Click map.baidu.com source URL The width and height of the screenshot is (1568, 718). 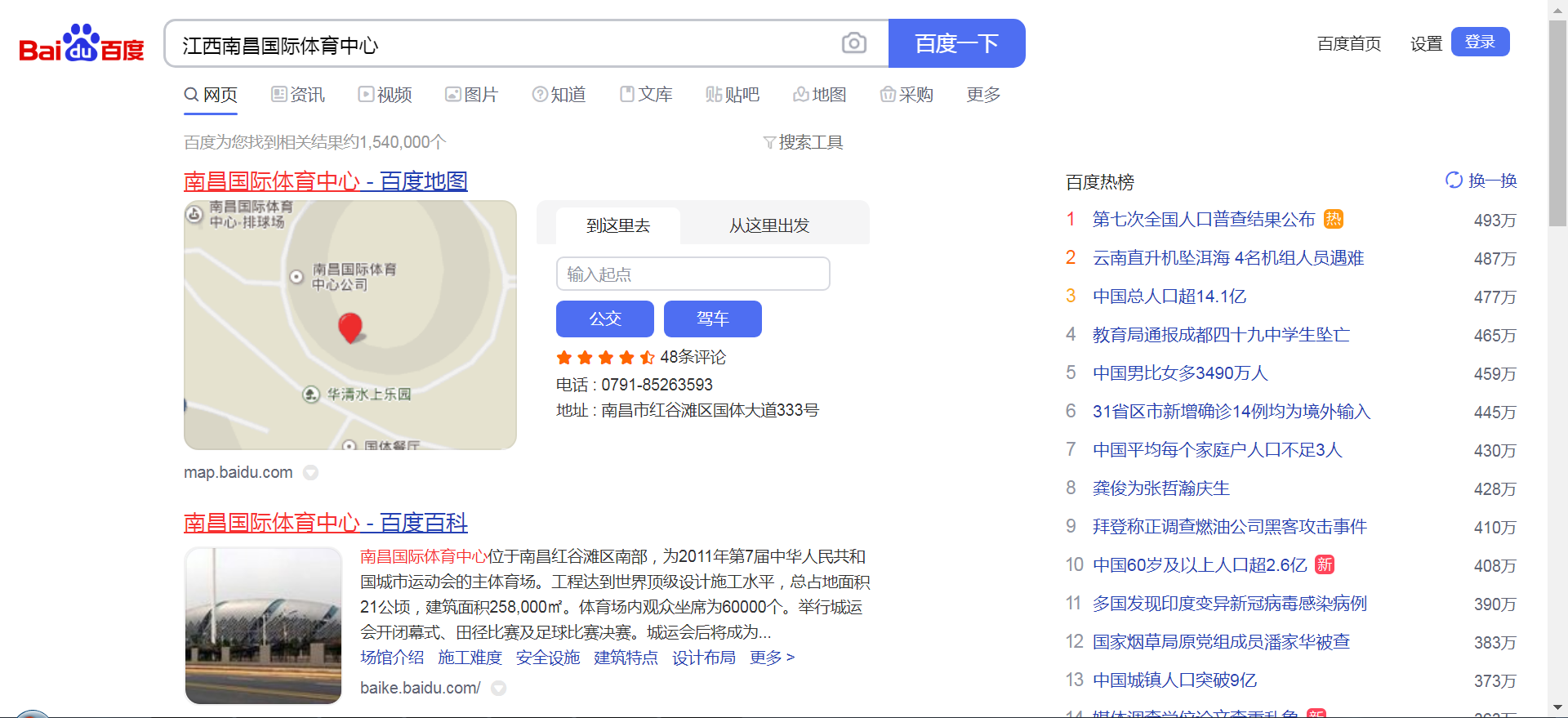(238, 472)
